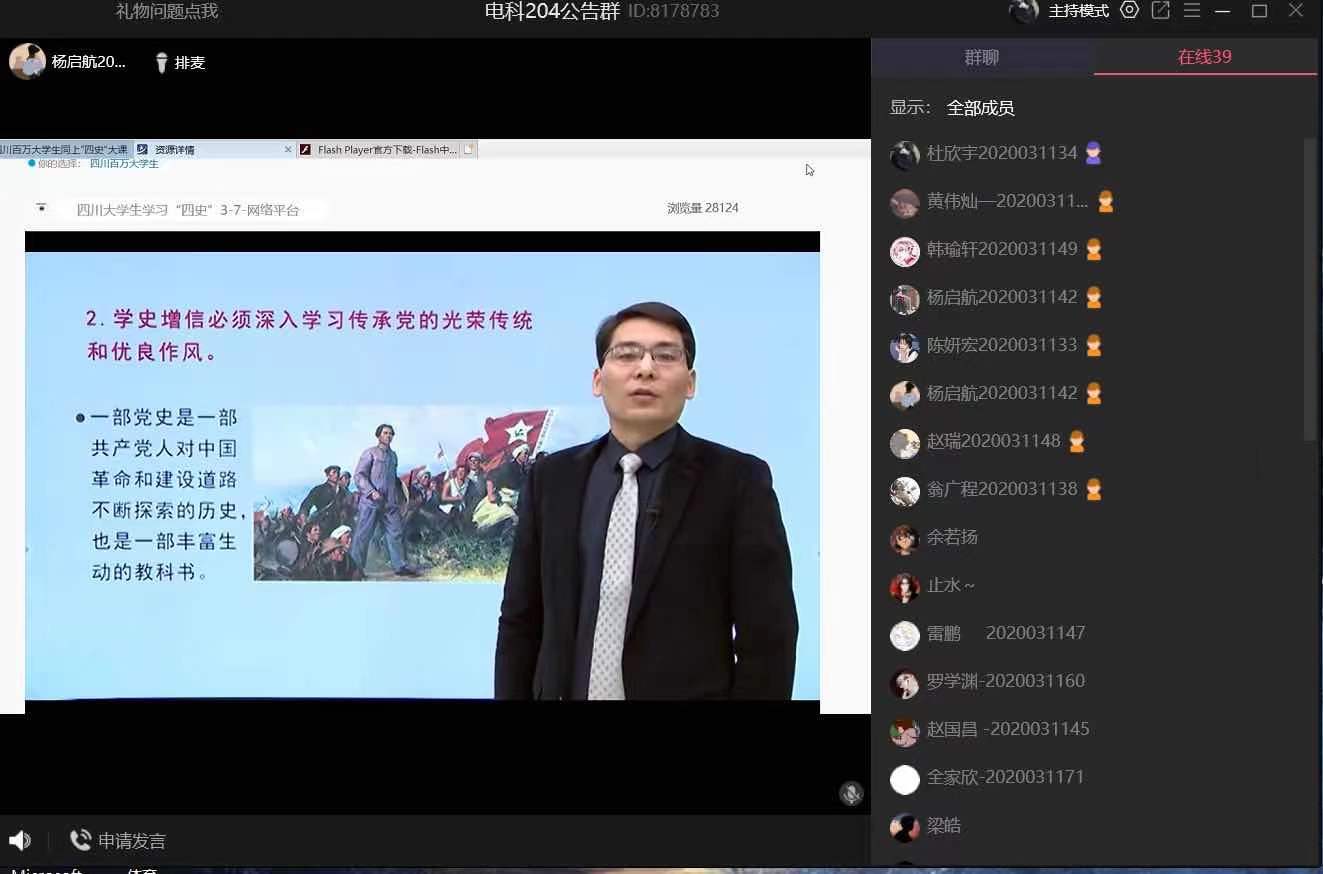Screen dimensions: 1323x874
Task: Click the share/pop-out icon near 主持模式
Action: tap(1160, 10)
